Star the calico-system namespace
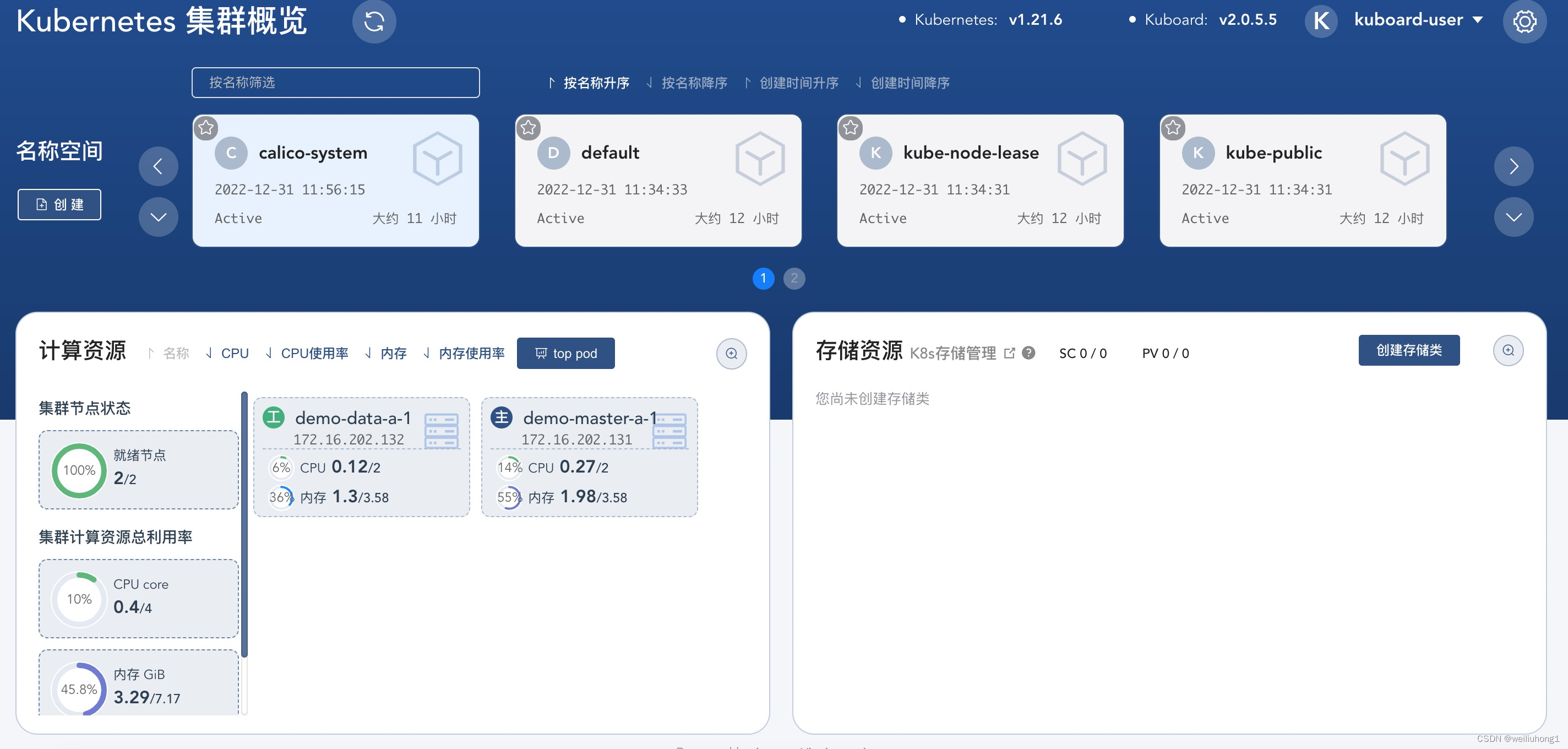1568x749 pixels. pos(206,128)
